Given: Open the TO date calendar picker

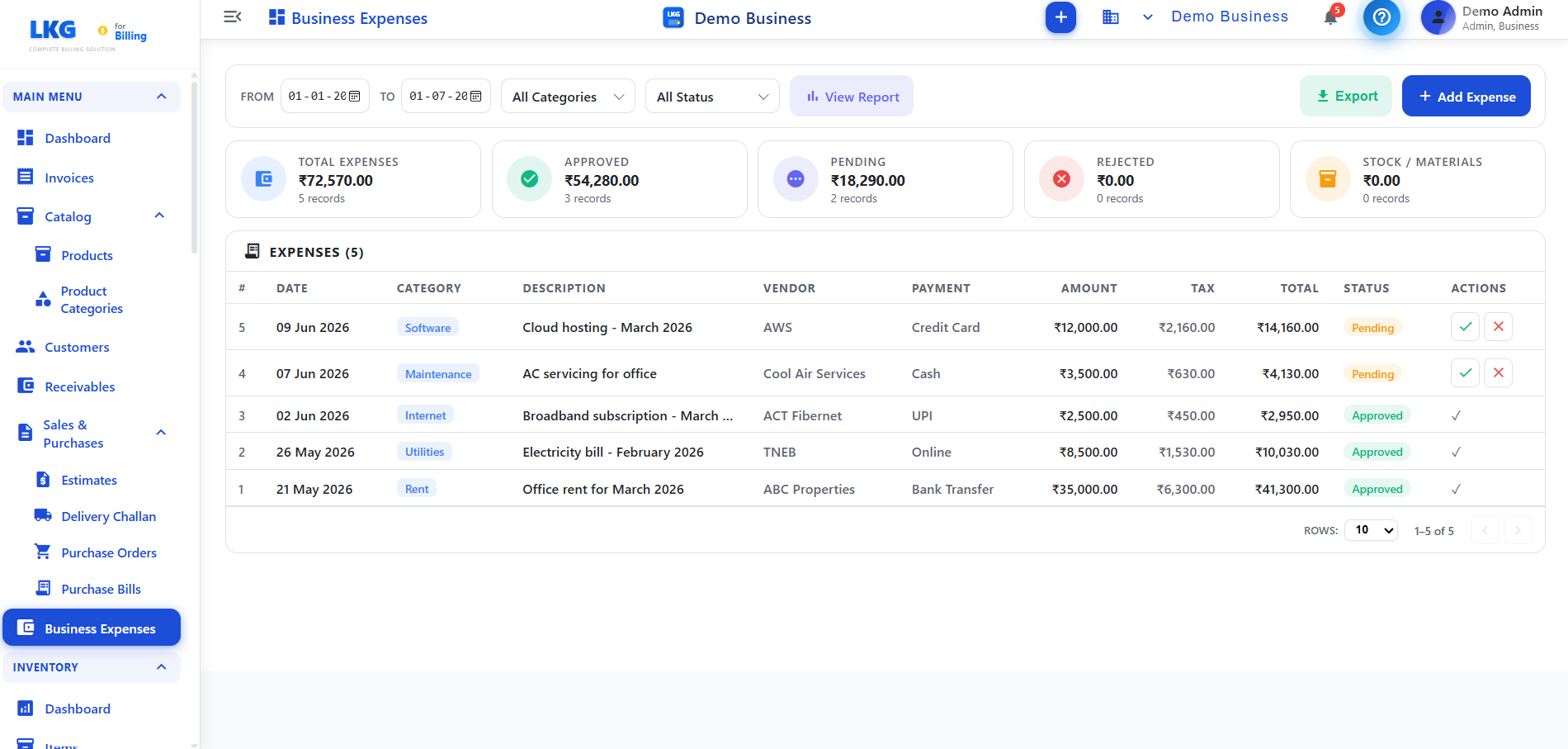Looking at the screenshot, I should [475, 97].
